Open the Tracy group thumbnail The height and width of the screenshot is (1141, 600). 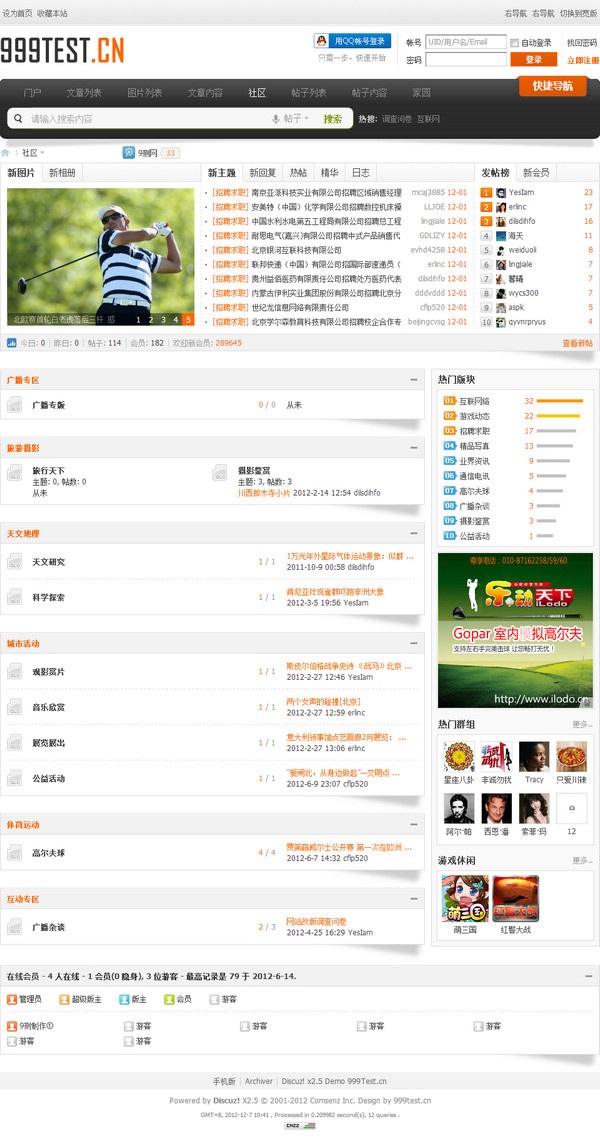click(534, 757)
